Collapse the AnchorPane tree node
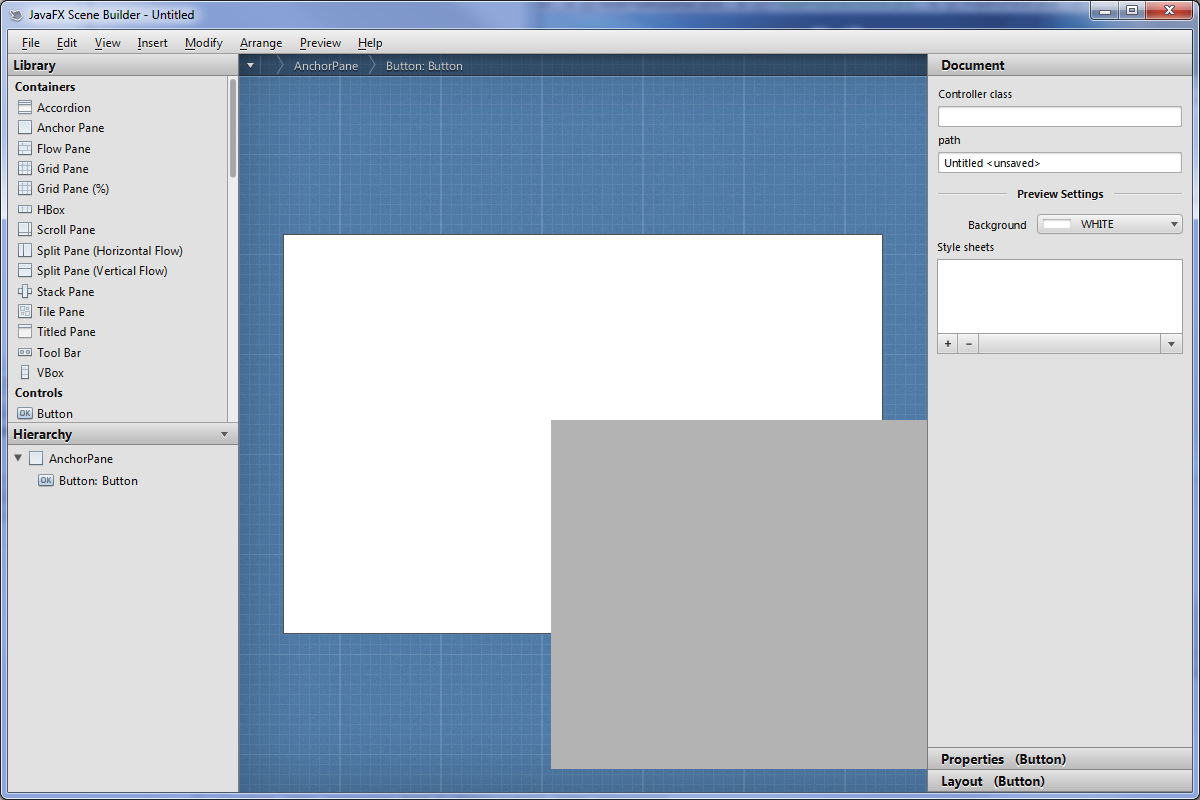This screenshot has width=1200, height=800. pos(18,458)
